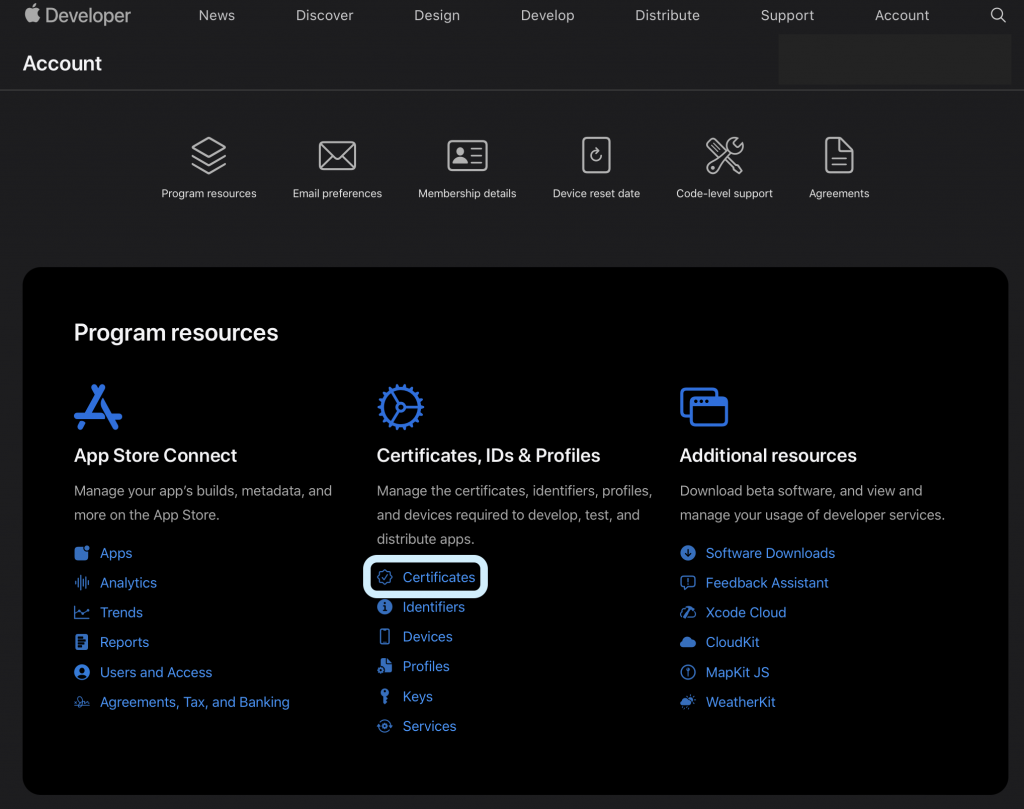Open the Identifiers link
This screenshot has height=809, width=1024.
(x=434, y=607)
